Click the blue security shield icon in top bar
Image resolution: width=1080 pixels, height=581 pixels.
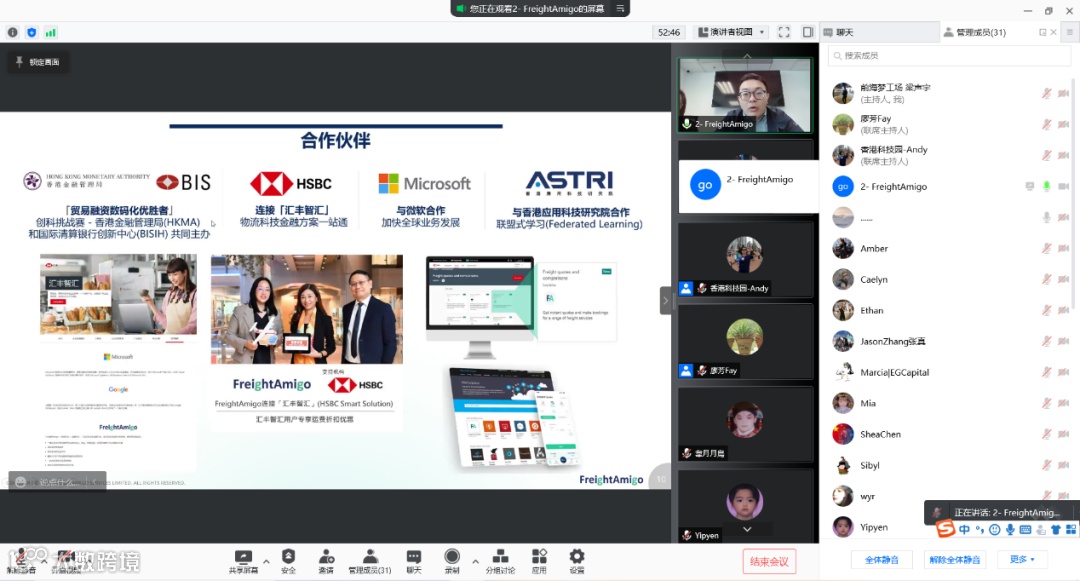(32, 32)
